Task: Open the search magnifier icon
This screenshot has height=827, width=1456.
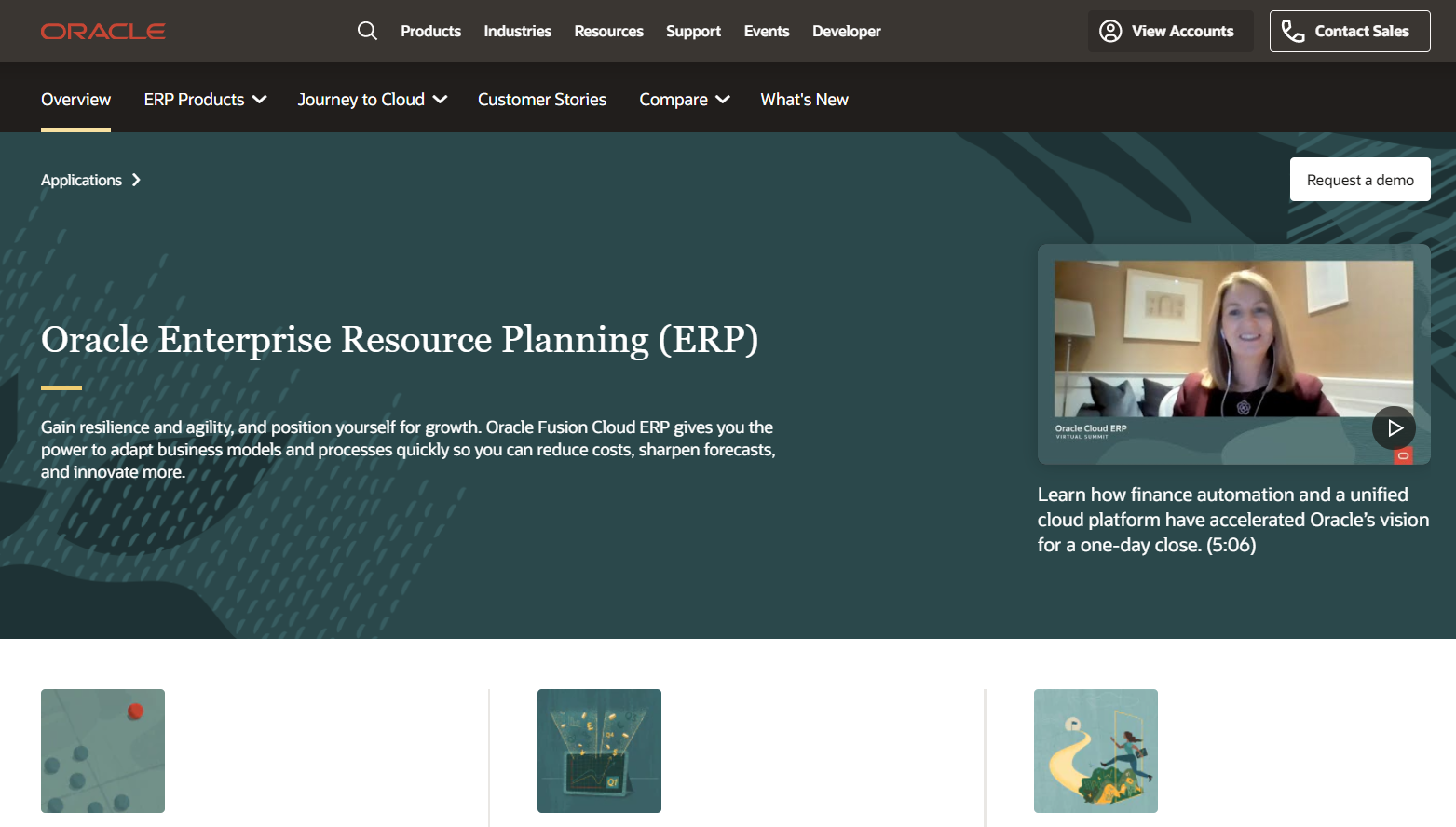Action: (x=367, y=31)
